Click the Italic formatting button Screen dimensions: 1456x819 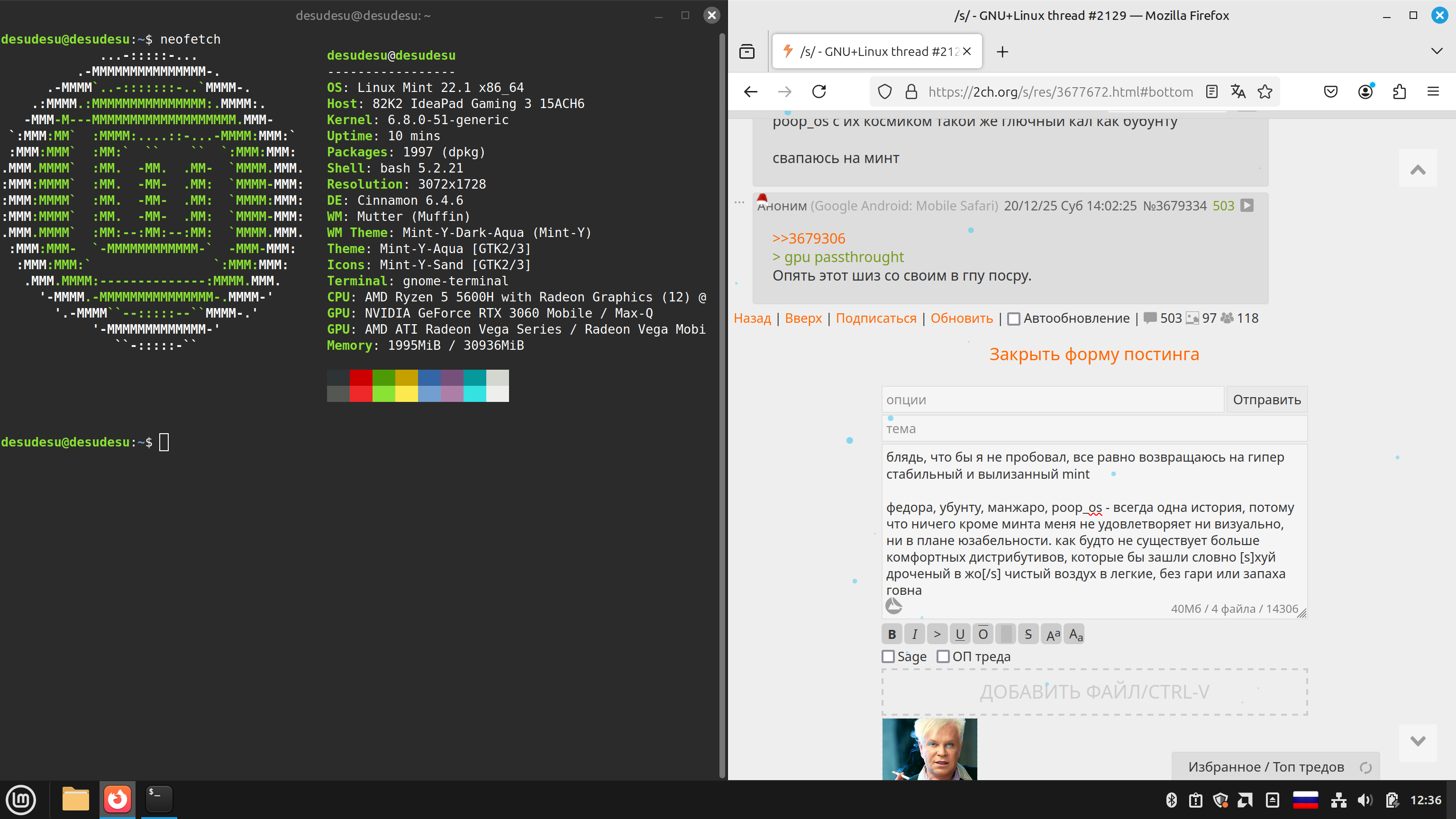tap(915, 634)
